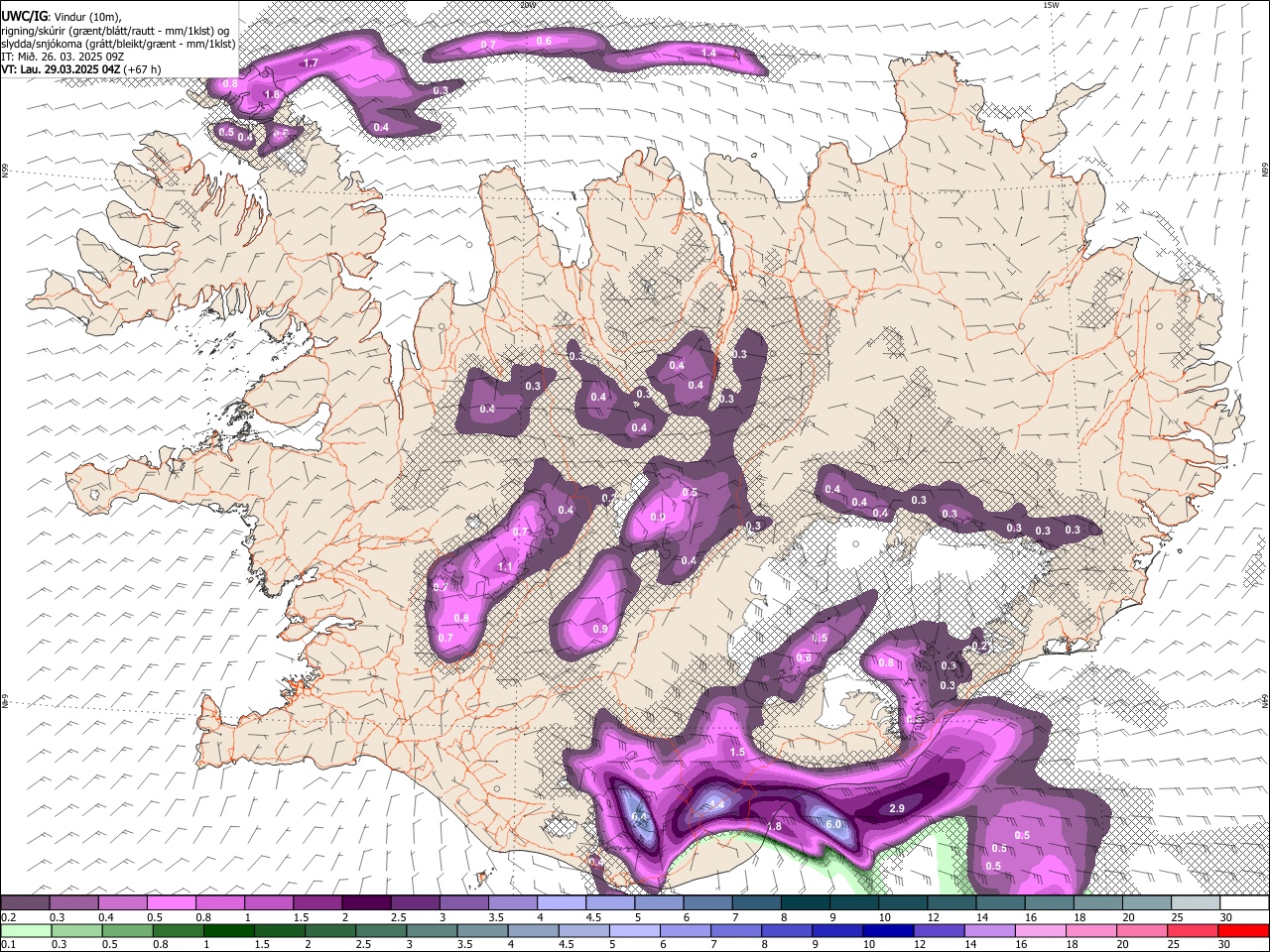The image size is (1270, 952).
Task: Click the 'IT: Mið. 26. 03. 2025 09Z' line
Action: tap(63, 57)
